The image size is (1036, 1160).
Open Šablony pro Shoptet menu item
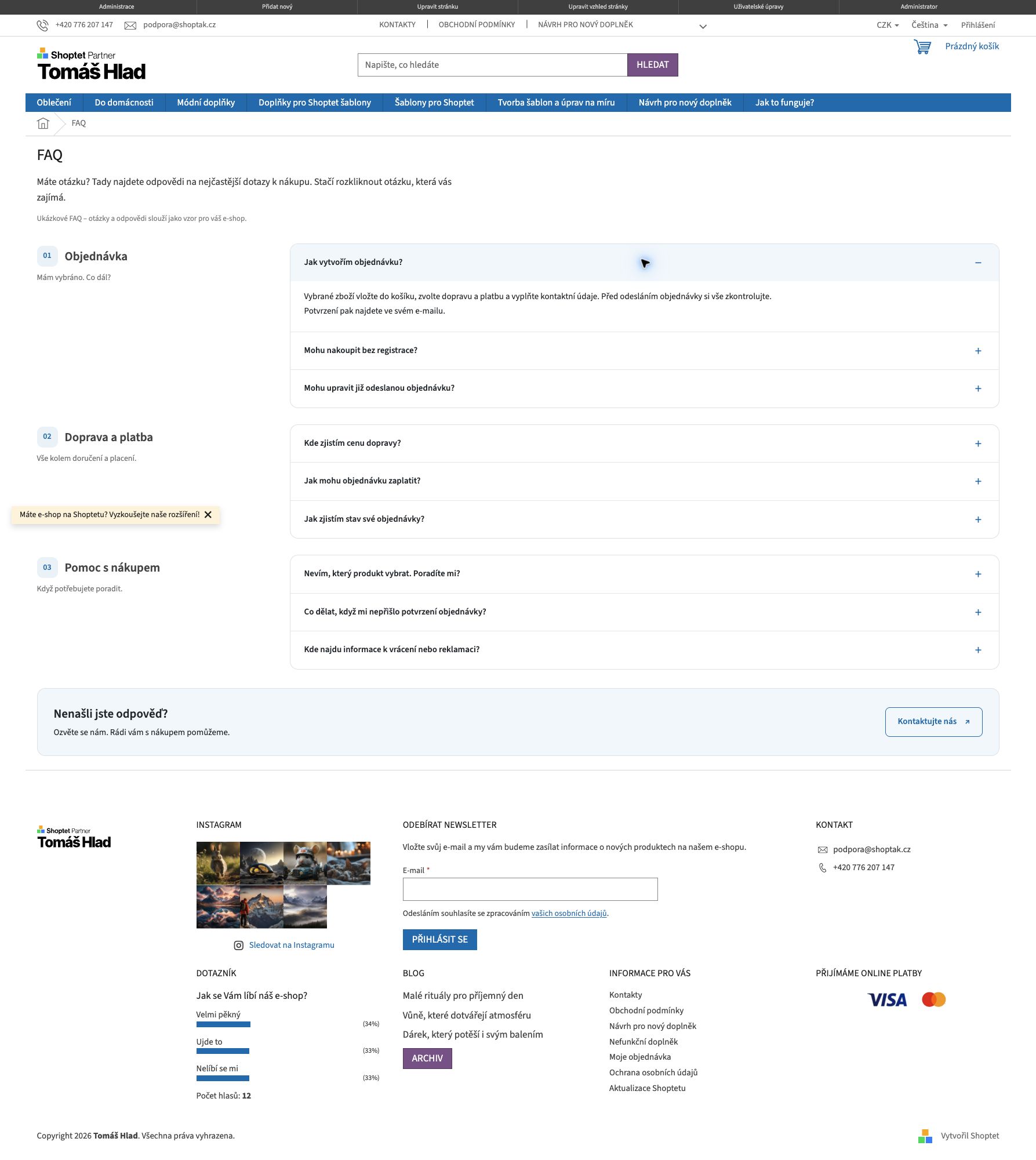[434, 103]
